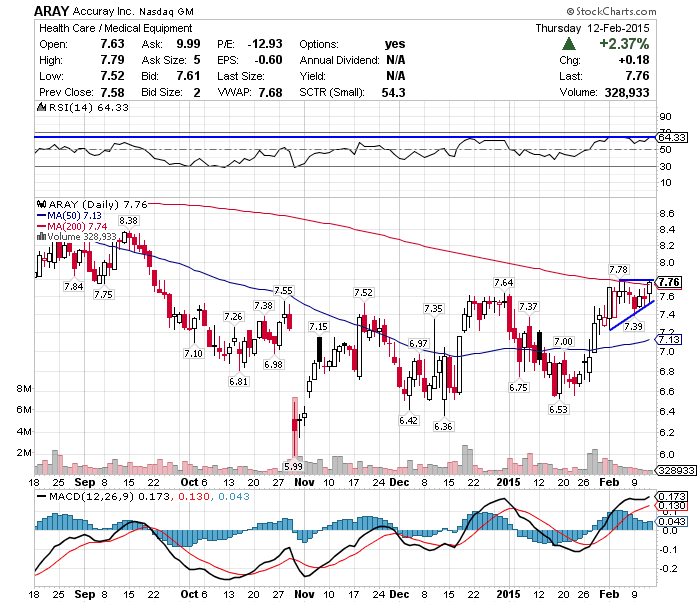Screen dimensions: 700x603
Task: Select the Prev Close value 7.58
Action: pos(112,92)
